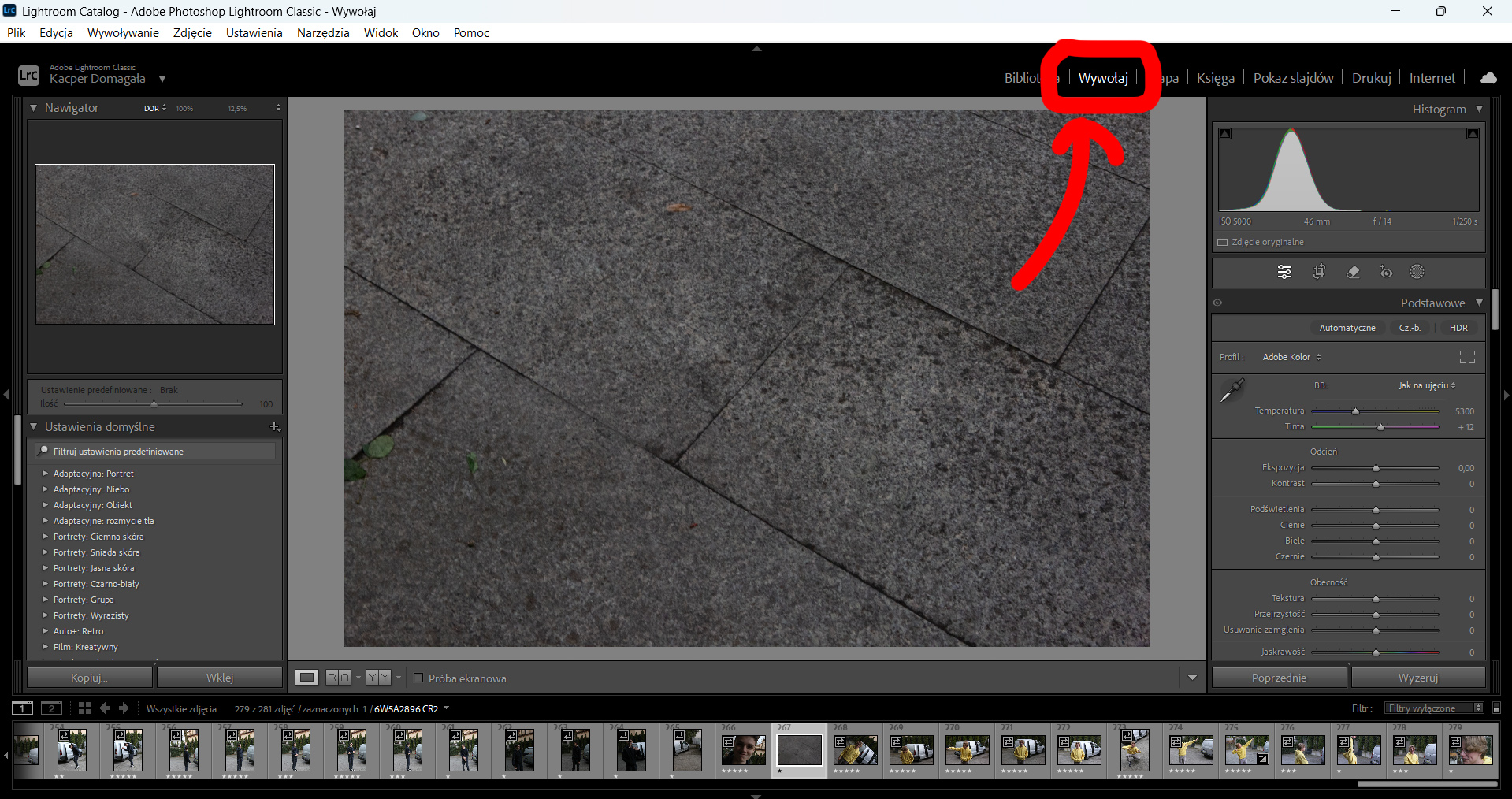The image size is (1512, 799).
Task: Pick the White Balance eyedropper tool
Action: click(1232, 390)
